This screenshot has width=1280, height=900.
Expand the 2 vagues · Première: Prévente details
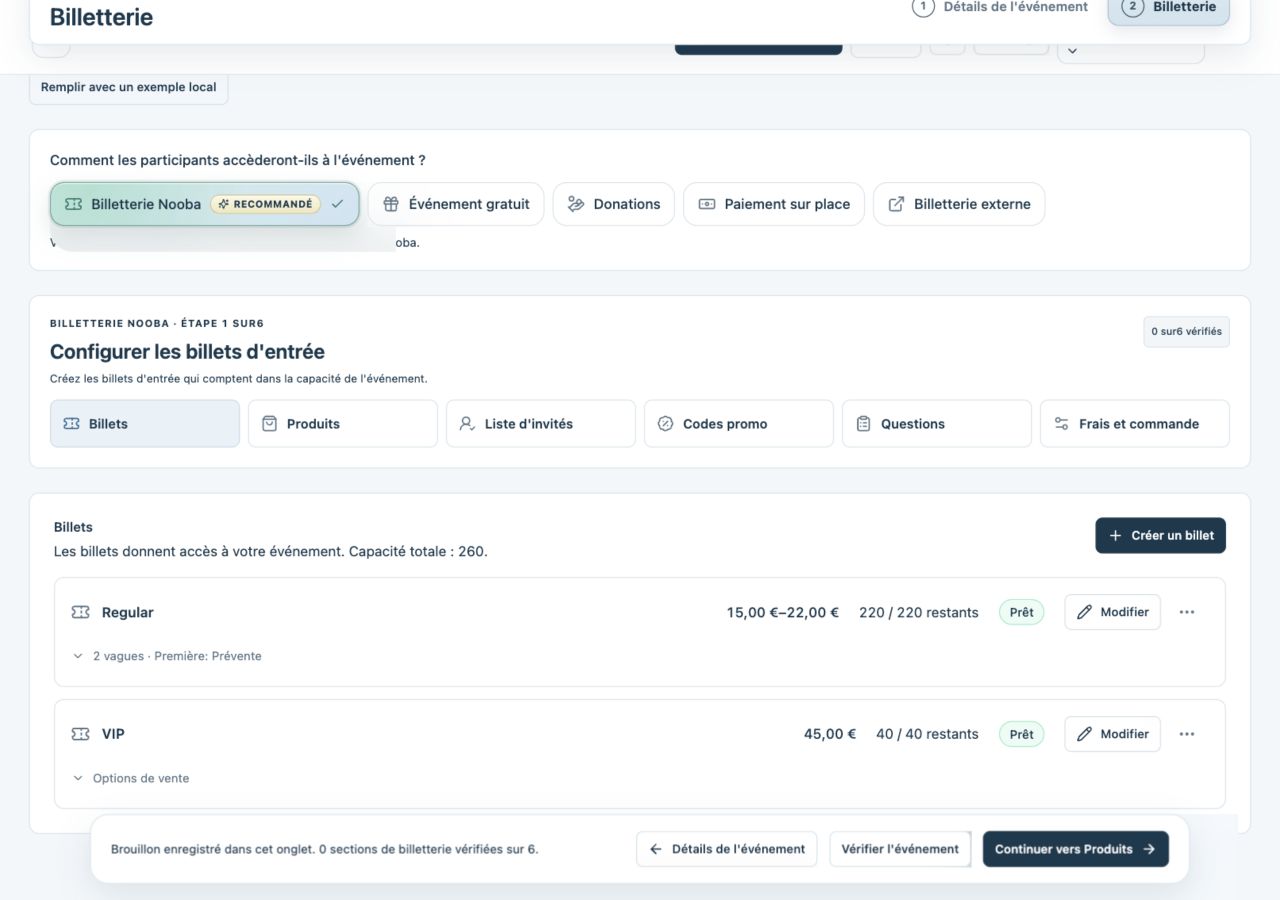point(167,656)
